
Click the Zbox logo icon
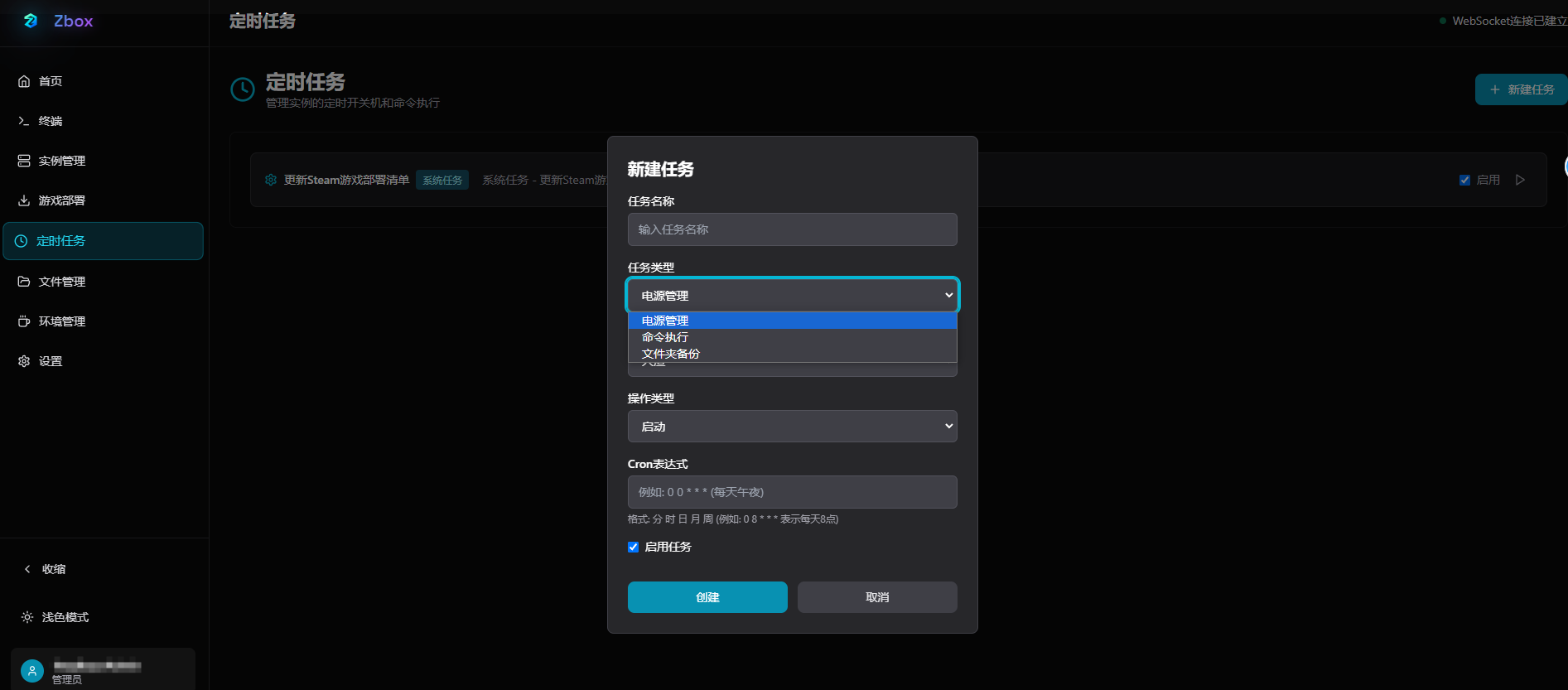[31, 21]
